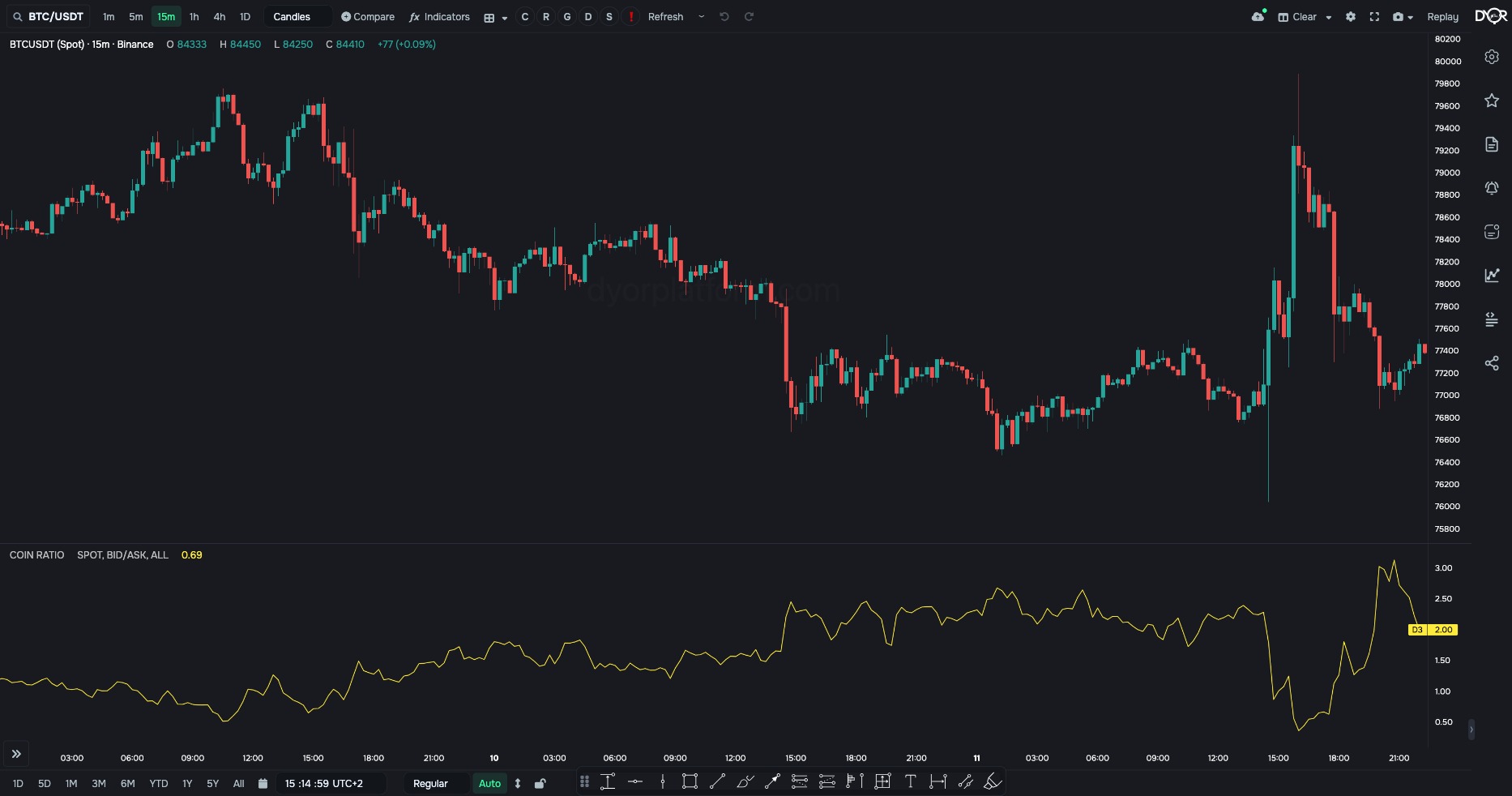
Task: Toggle the C indicator circle button
Action: (525, 17)
